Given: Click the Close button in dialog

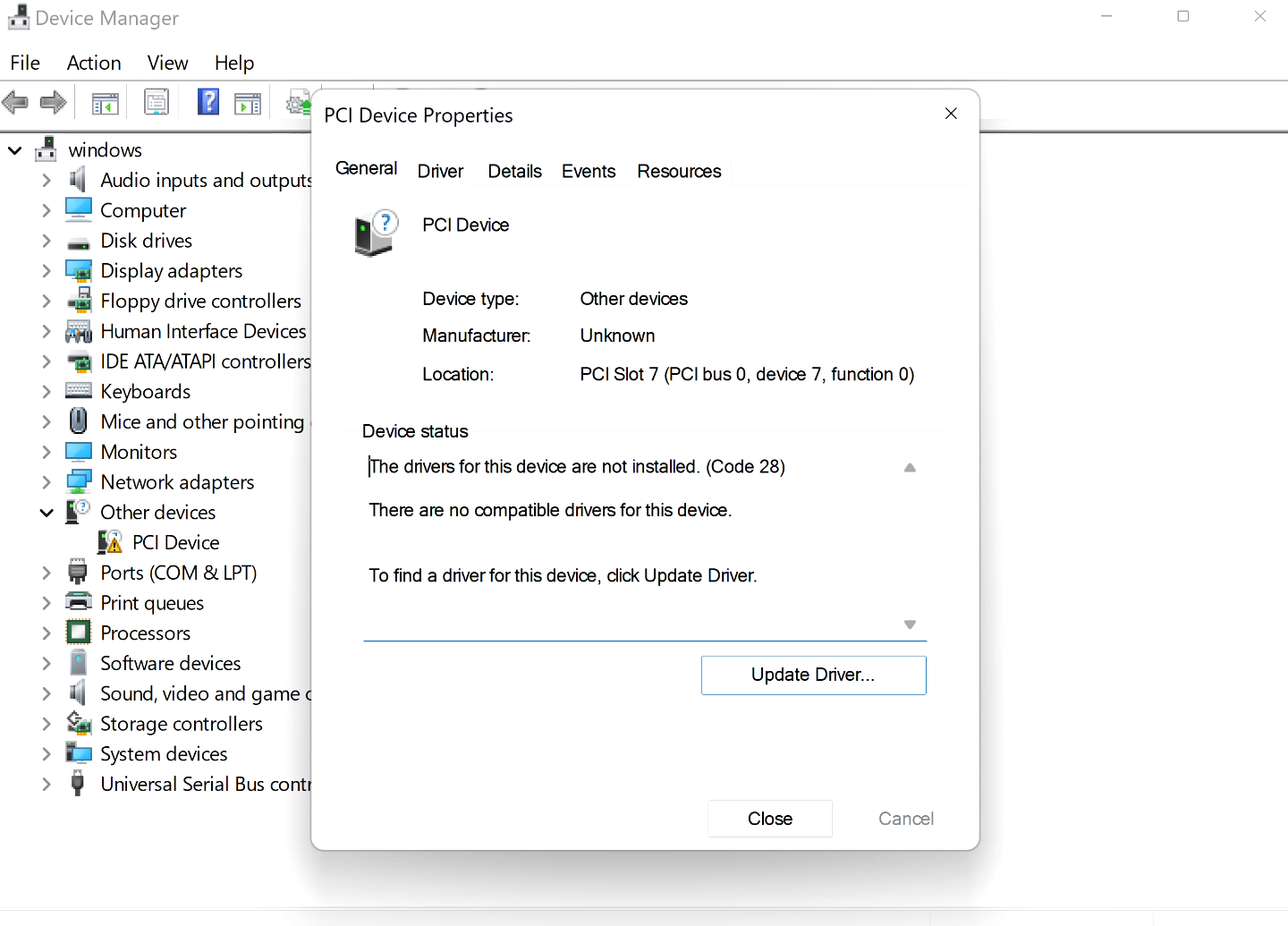Looking at the screenshot, I should [x=769, y=819].
